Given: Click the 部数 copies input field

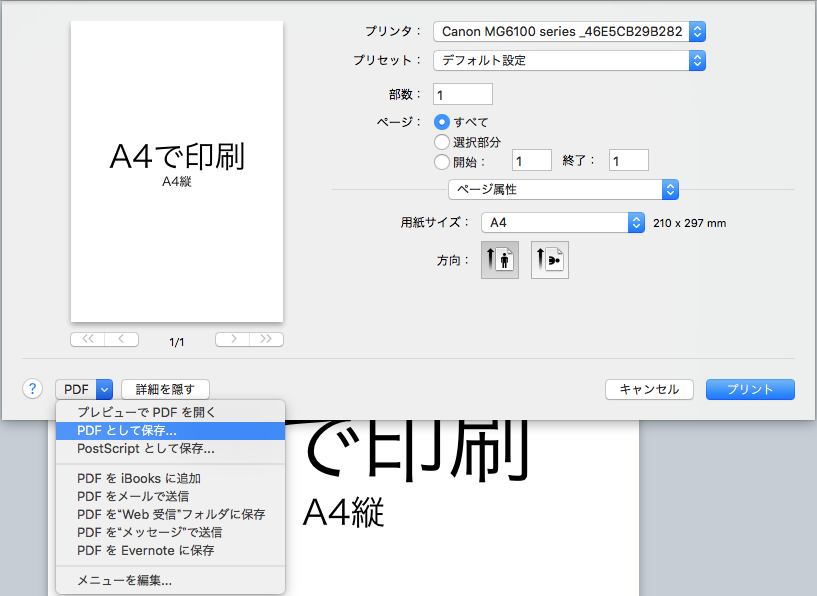Looking at the screenshot, I should pyautogui.click(x=463, y=94).
